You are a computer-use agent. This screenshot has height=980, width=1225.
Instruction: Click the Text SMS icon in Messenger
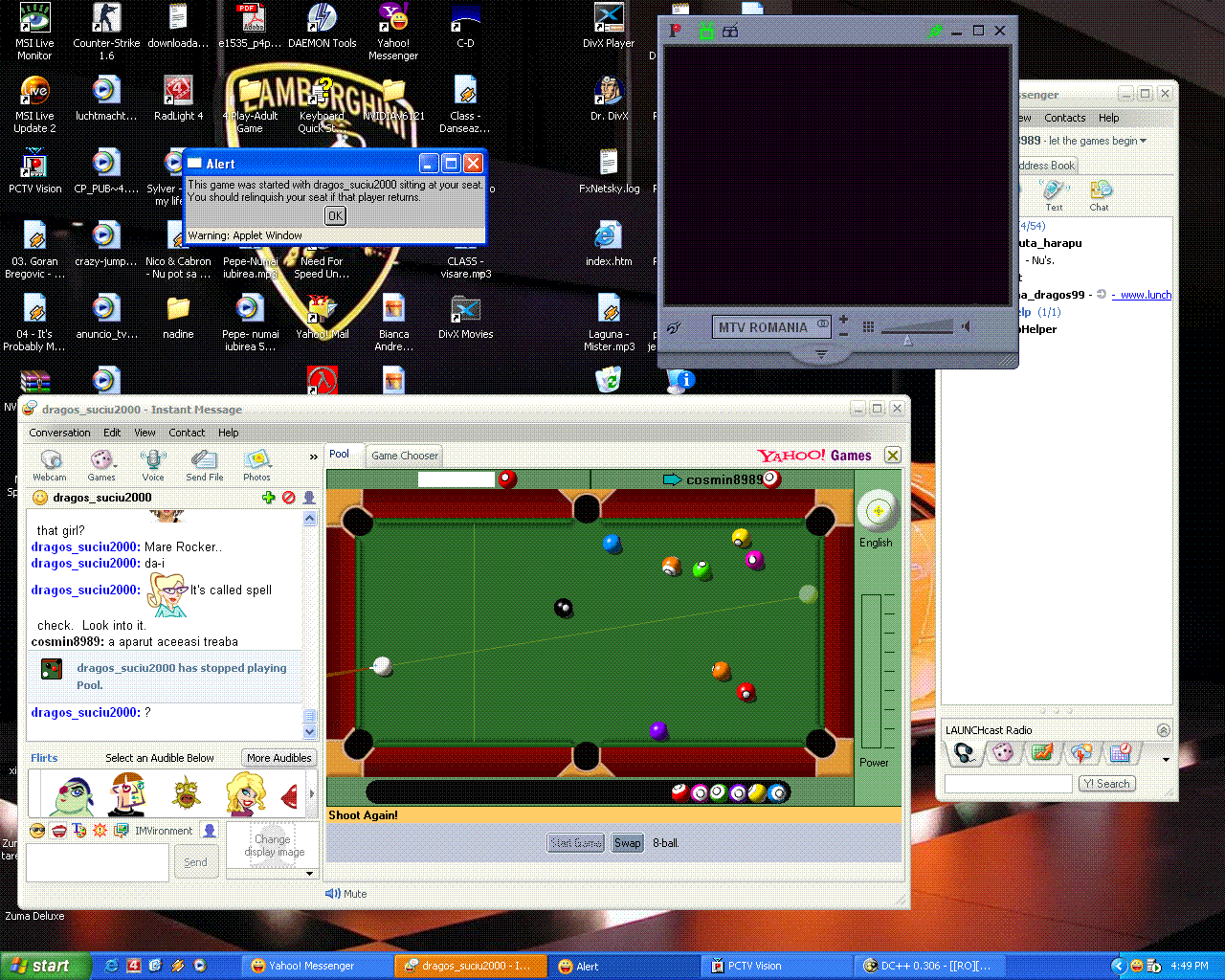tap(1054, 195)
